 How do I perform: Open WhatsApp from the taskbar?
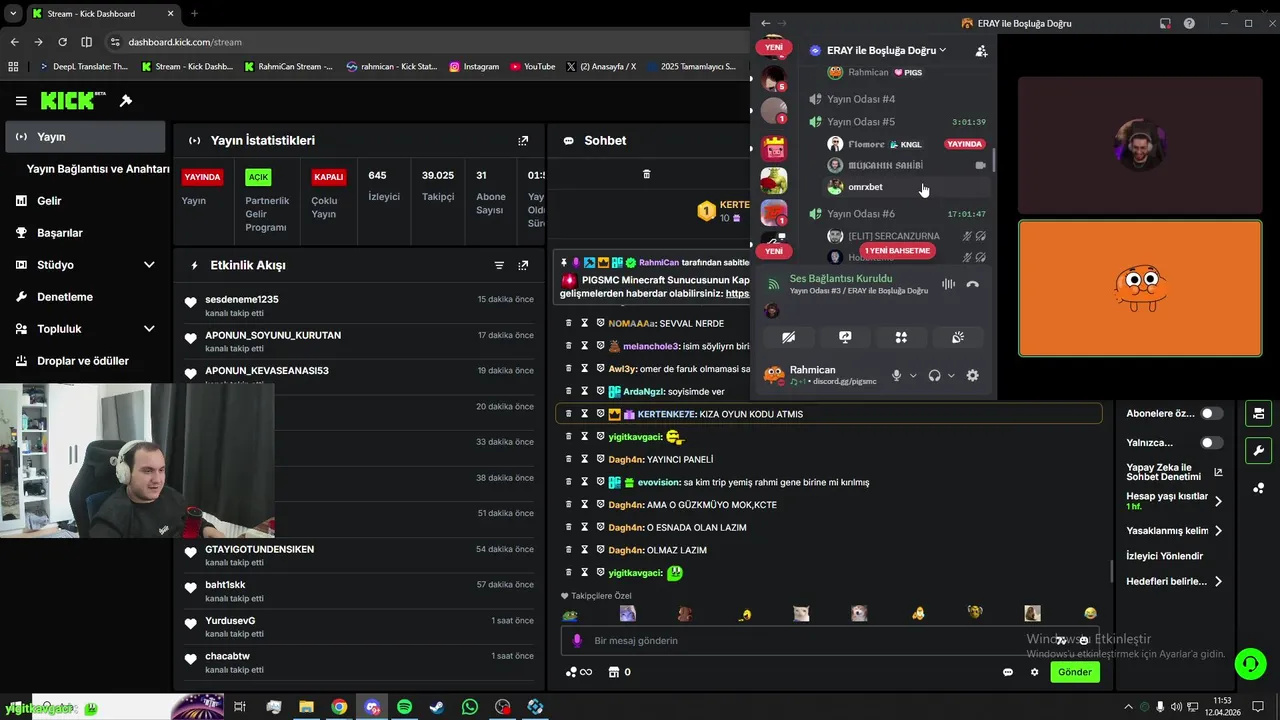point(470,707)
